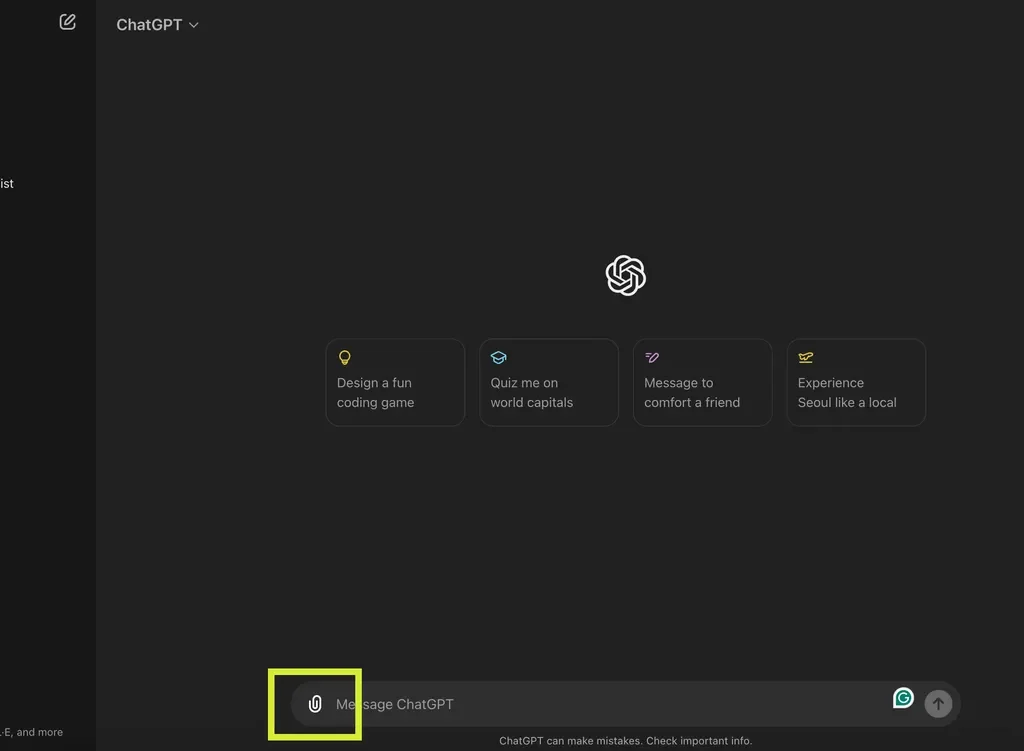Viewport: 1024px width, 751px height.
Task: Open the ChatGPT model selector dropdown
Action: (x=157, y=25)
